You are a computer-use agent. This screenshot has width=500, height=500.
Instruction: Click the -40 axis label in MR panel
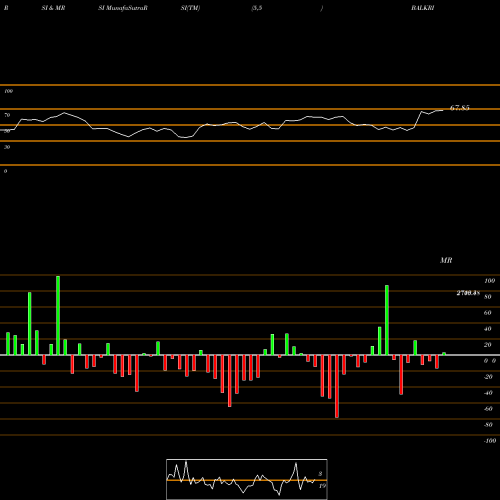pyautogui.click(x=488, y=393)
